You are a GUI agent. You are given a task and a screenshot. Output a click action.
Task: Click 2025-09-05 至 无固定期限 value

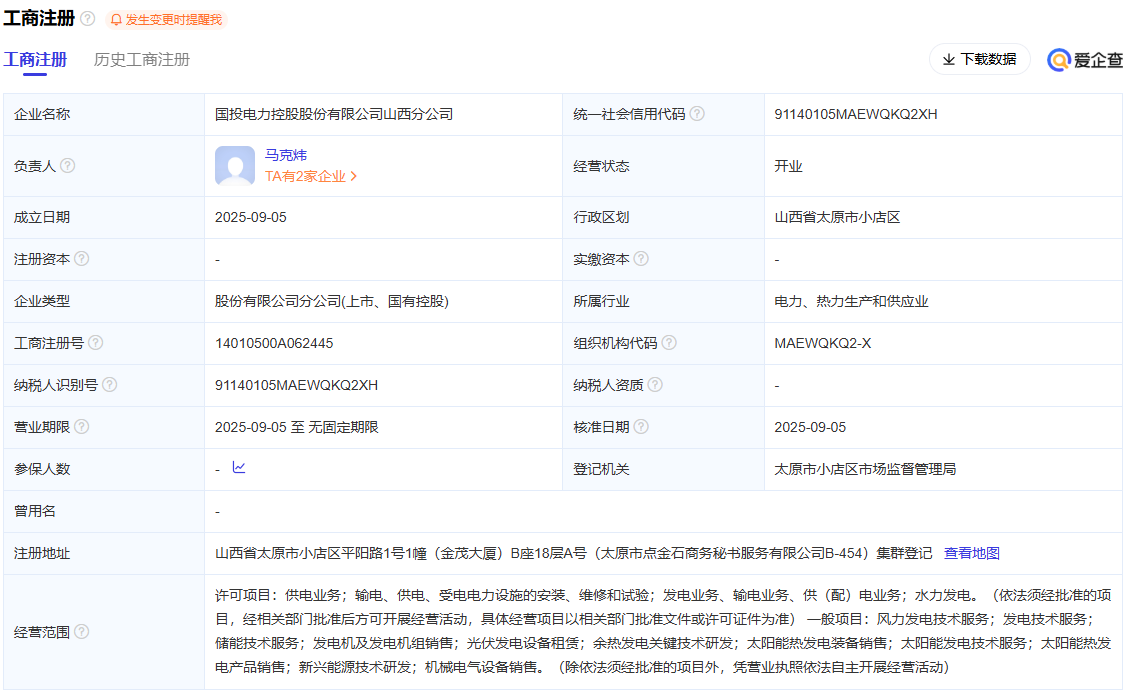tap(297, 427)
